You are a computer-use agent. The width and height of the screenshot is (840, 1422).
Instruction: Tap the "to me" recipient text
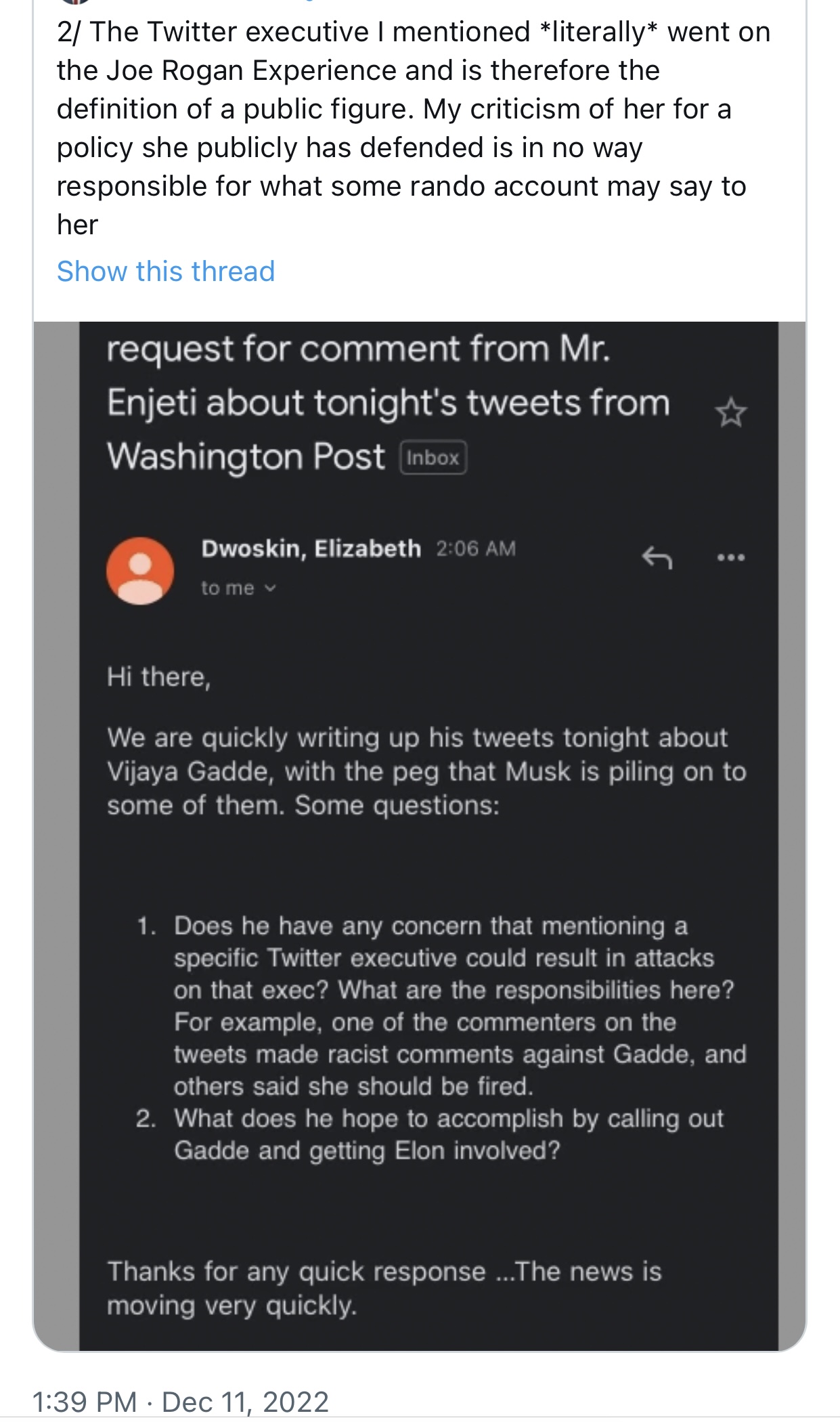pyautogui.click(x=227, y=588)
